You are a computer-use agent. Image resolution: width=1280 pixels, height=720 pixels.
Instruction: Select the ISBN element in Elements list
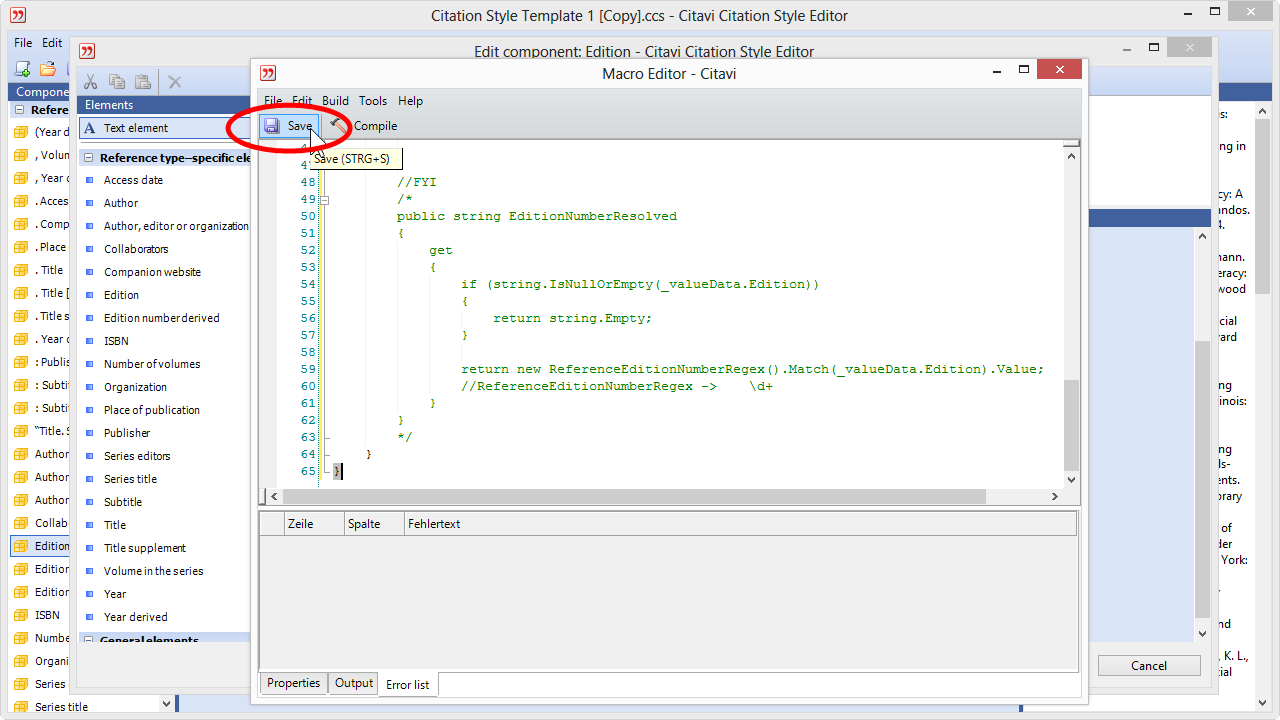pyautogui.click(x=116, y=341)
